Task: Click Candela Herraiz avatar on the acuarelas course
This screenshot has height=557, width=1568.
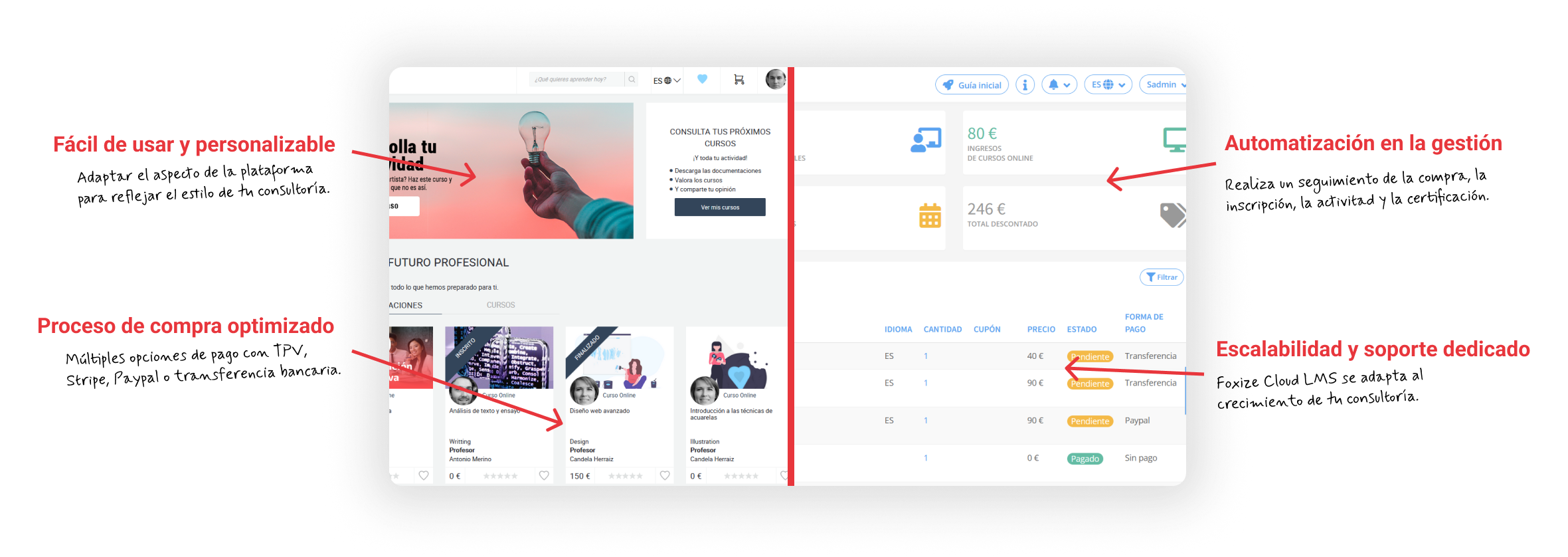Action: point(704,391)
